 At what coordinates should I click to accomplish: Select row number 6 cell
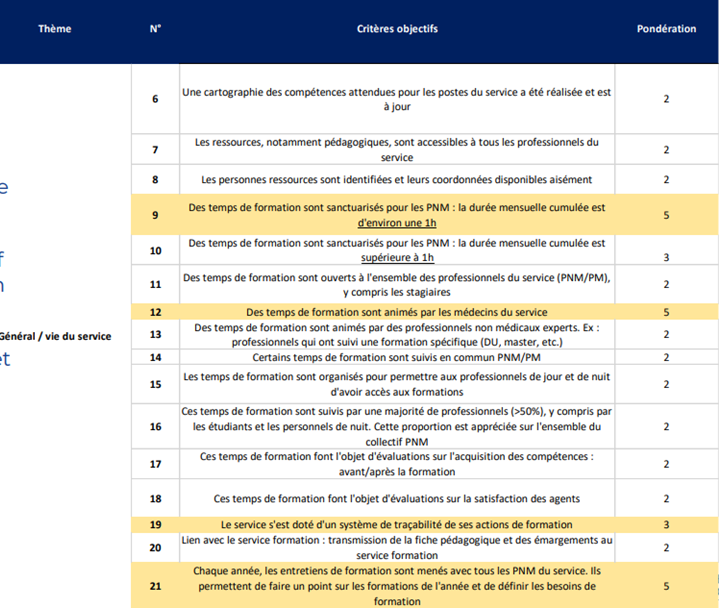155,99
